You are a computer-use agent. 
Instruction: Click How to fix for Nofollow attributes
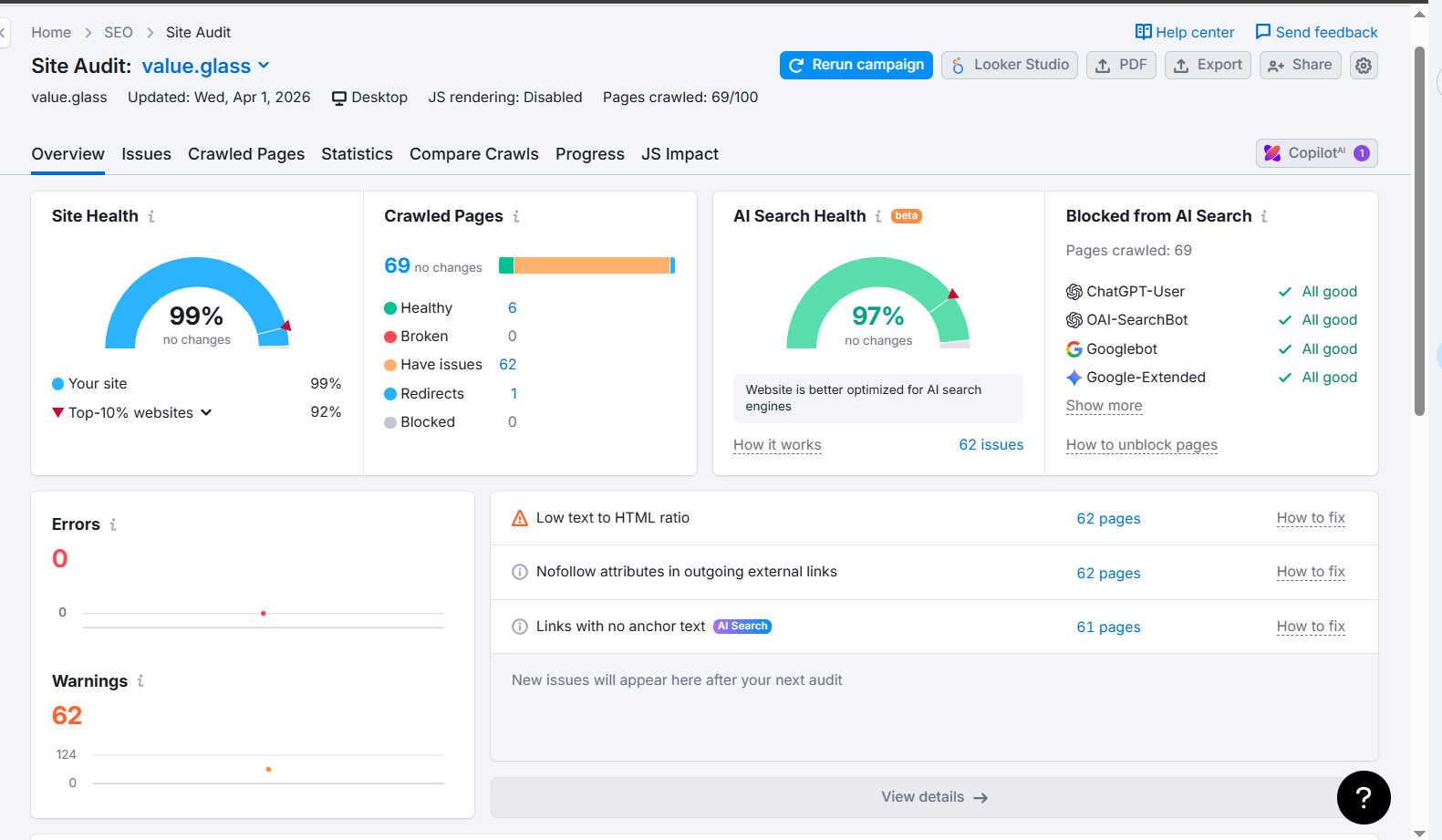click(1311, 572)
